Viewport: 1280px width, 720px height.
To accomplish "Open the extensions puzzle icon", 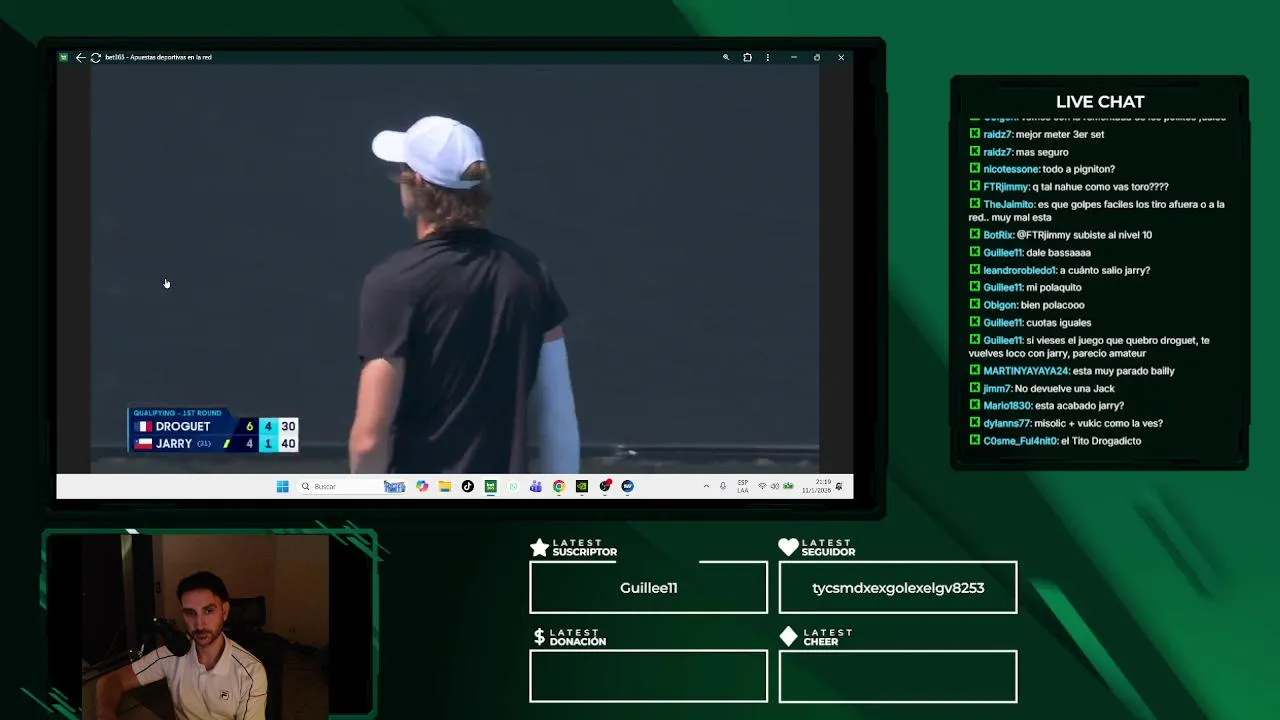I will (747, 57).
